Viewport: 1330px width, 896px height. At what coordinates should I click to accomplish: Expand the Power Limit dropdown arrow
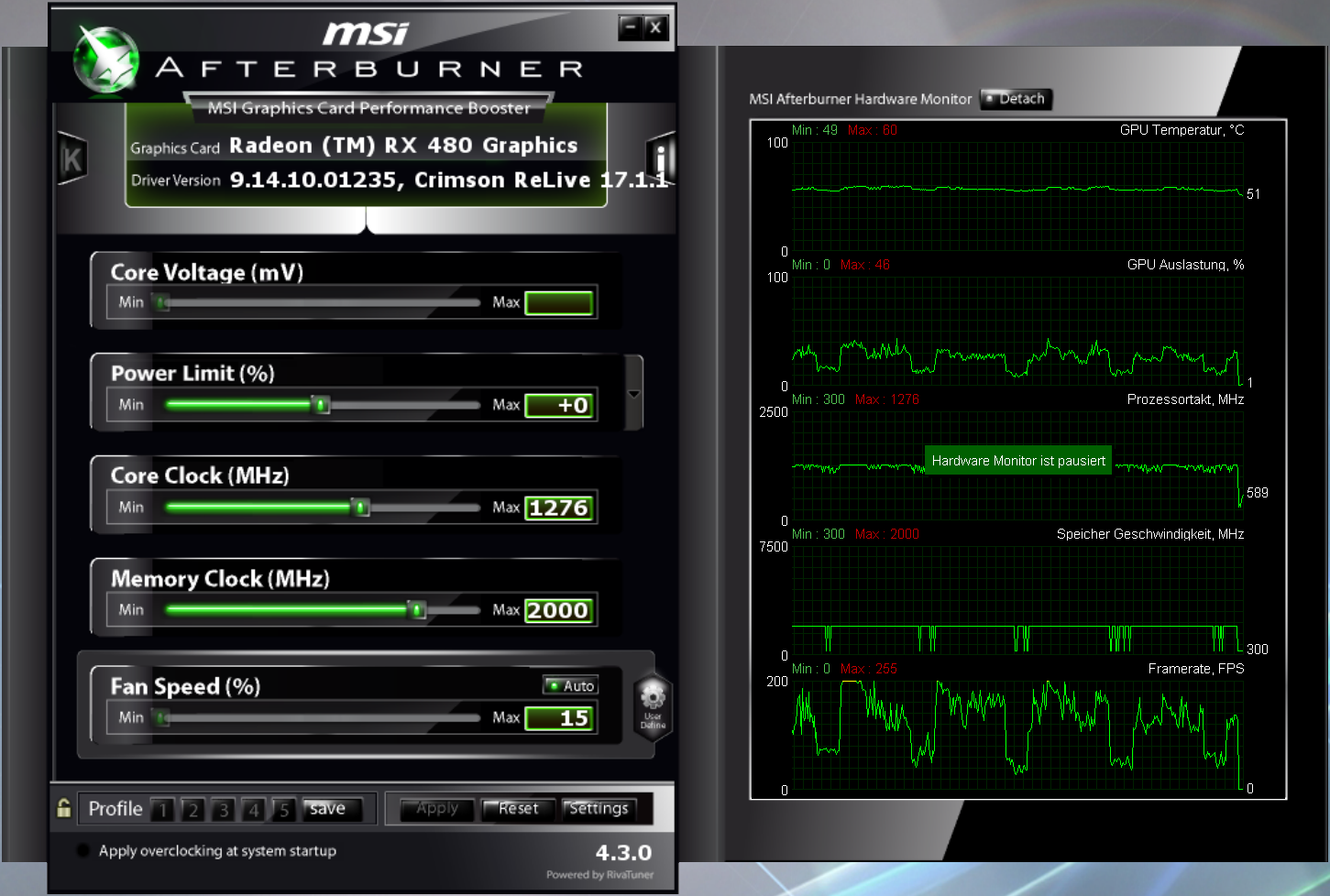tap(633, 393)
